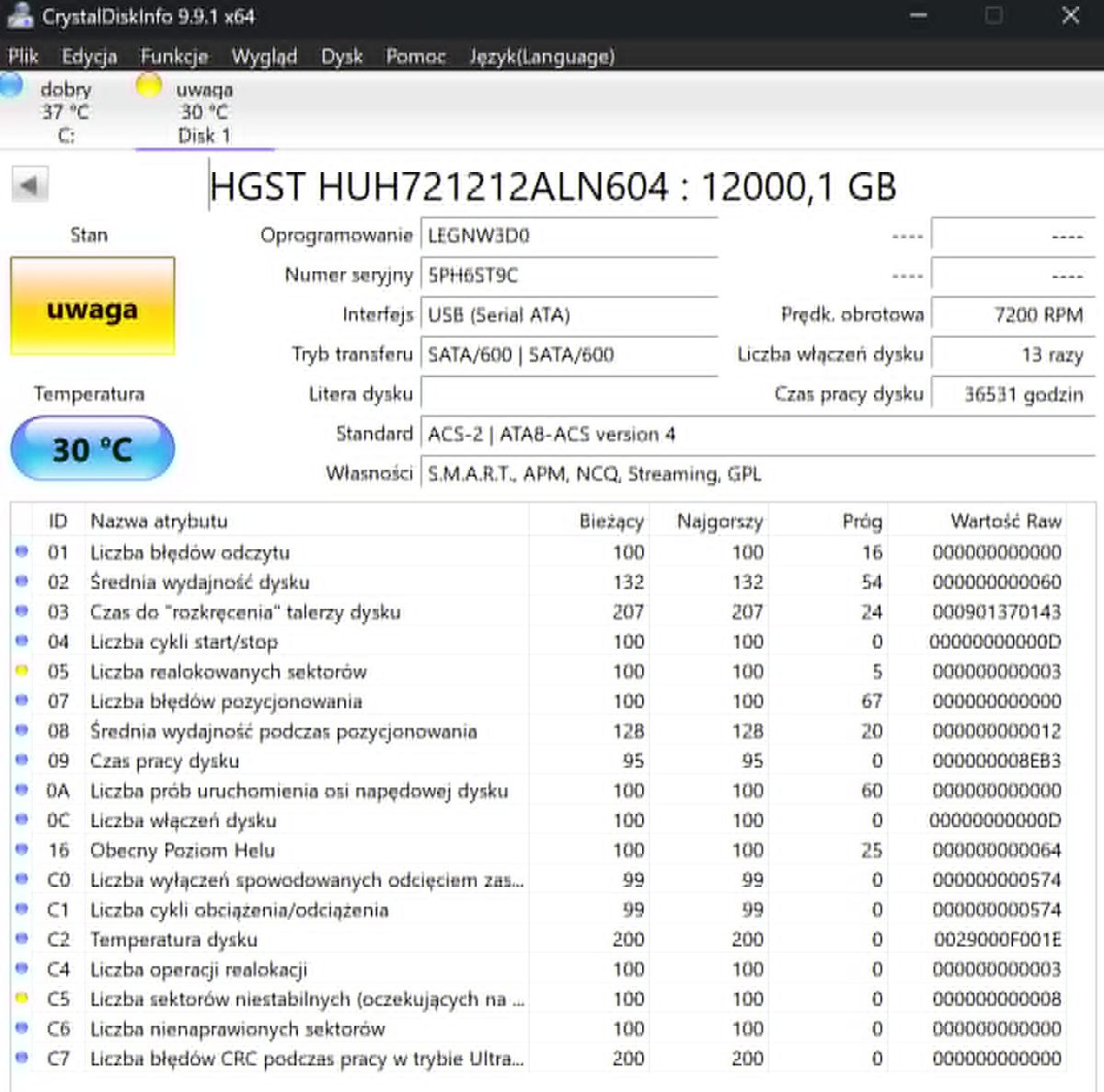Click the 30 °C temperature button
The width and height of the screenshot is (1104, 1092).
pyautogui.click(x=92, y=449)
